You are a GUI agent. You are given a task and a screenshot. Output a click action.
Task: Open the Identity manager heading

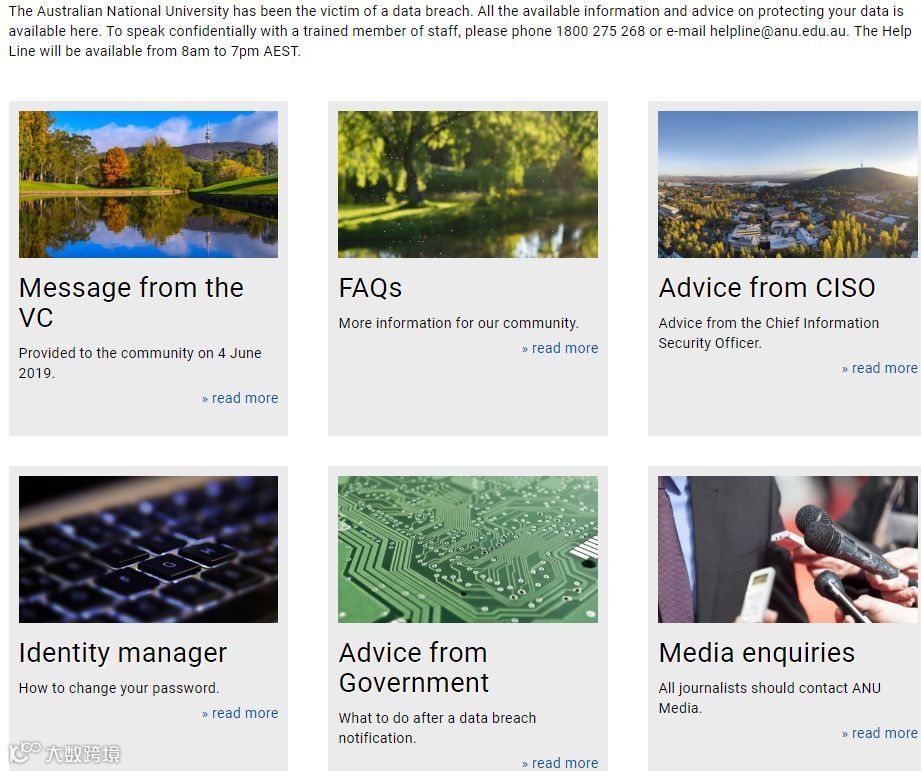(x=123, y=653)
